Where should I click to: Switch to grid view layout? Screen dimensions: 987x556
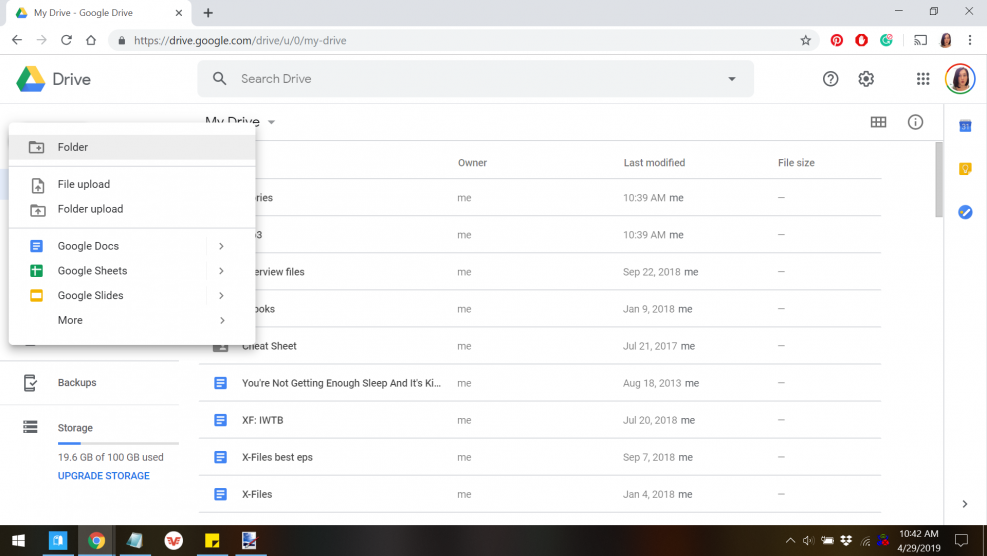878,122
